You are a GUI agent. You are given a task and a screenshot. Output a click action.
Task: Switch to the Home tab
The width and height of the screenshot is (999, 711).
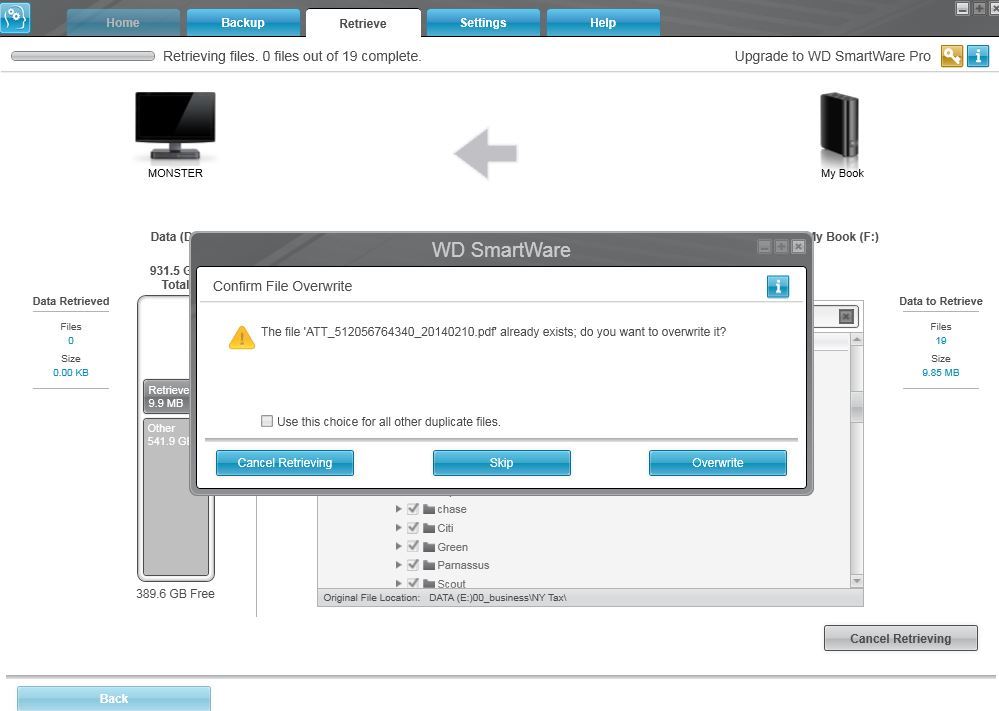click(x=123, y=23)
